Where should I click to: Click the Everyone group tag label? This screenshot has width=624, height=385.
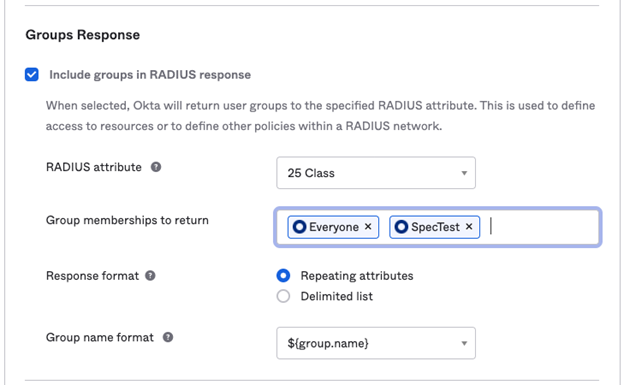pyautogui.click(x=334, y=227)
